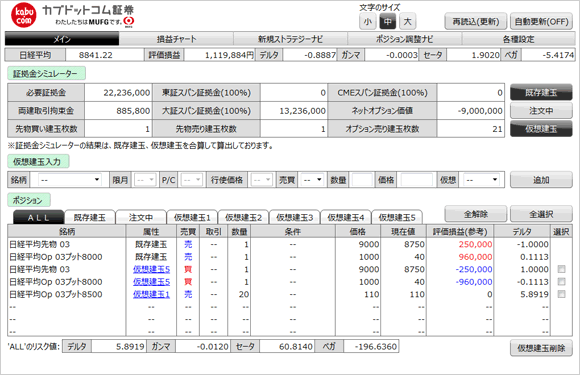Toggle the 仮想建玉 simulator button
This screenshot has height=375, width=580.
[541, 129]
